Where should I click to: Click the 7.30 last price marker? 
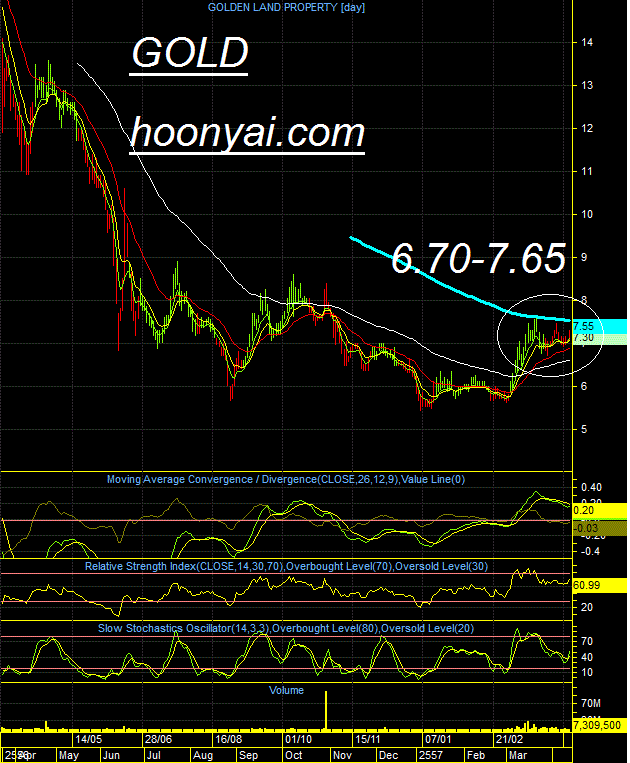click(600, 338)
